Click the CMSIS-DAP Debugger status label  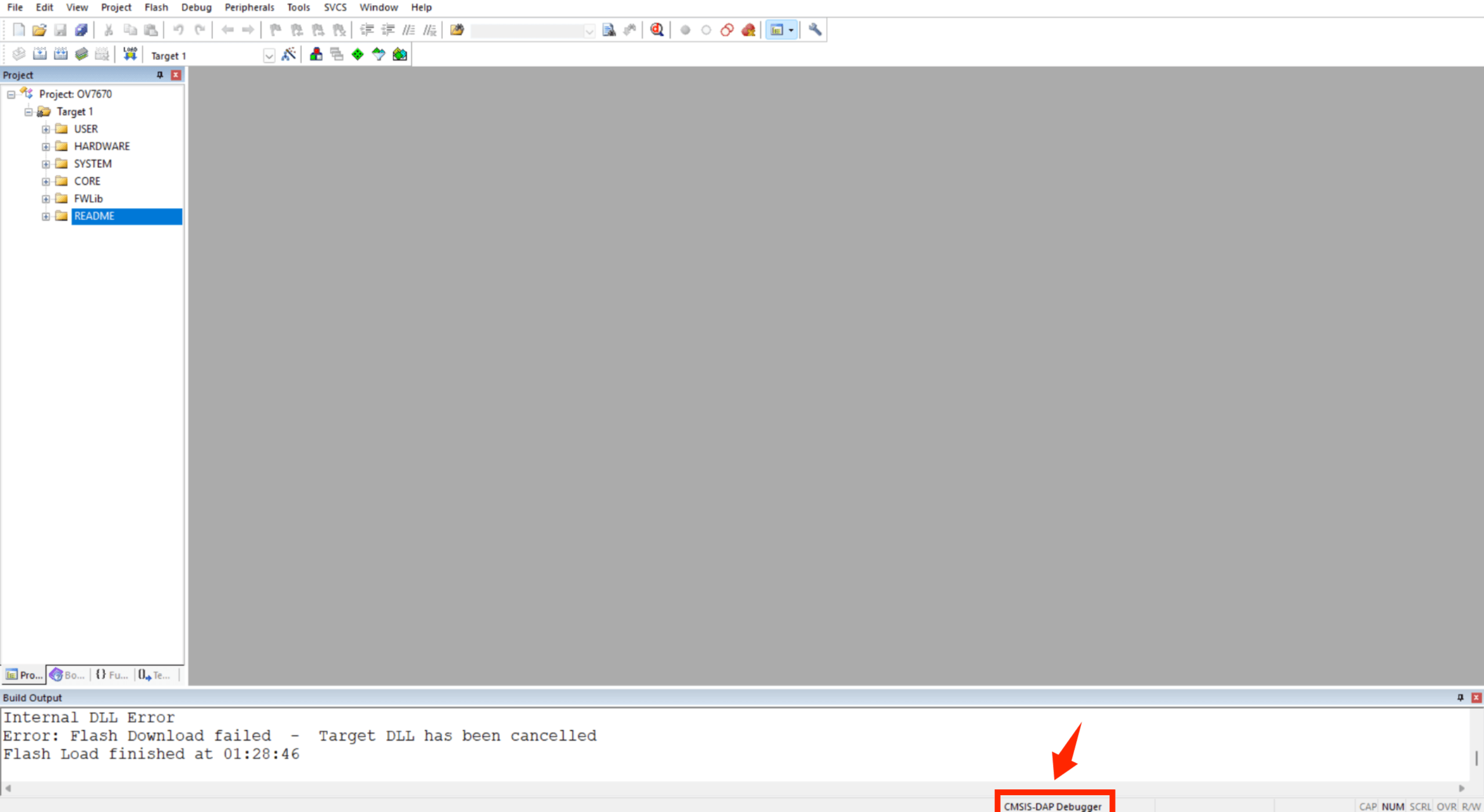point(1053,806)
